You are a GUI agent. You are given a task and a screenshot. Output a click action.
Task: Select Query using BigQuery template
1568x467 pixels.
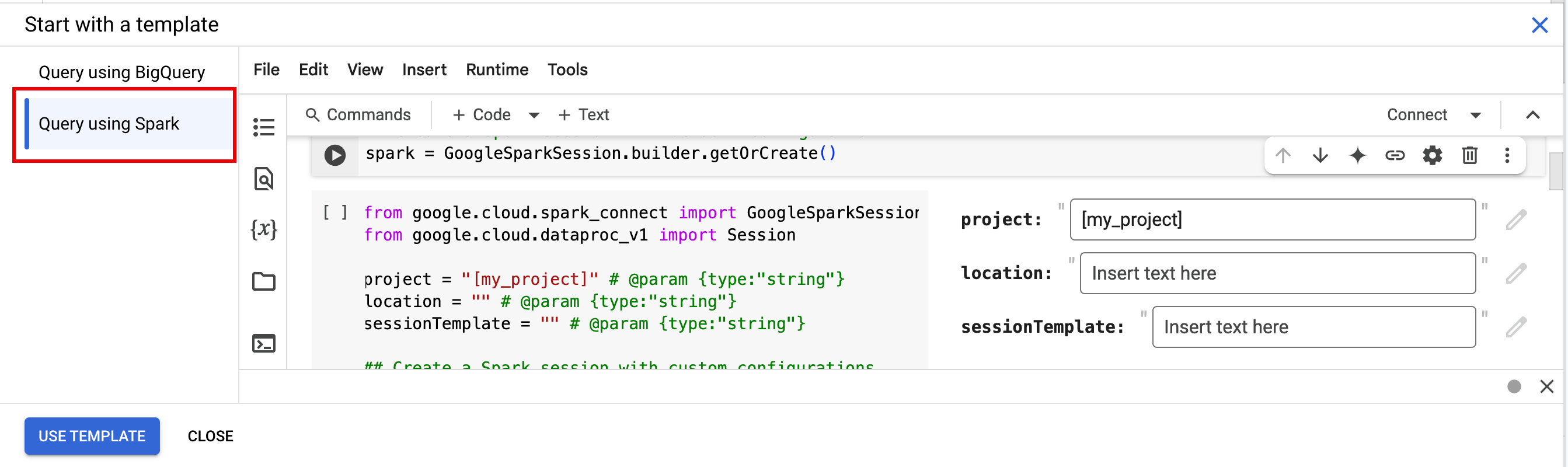click(122, 72)
